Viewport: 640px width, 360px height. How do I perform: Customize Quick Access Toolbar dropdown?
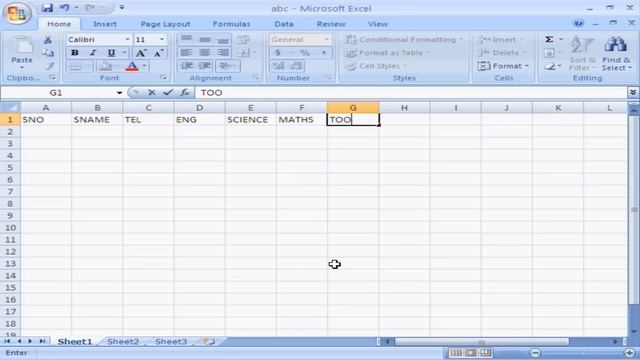pos(122,8)
